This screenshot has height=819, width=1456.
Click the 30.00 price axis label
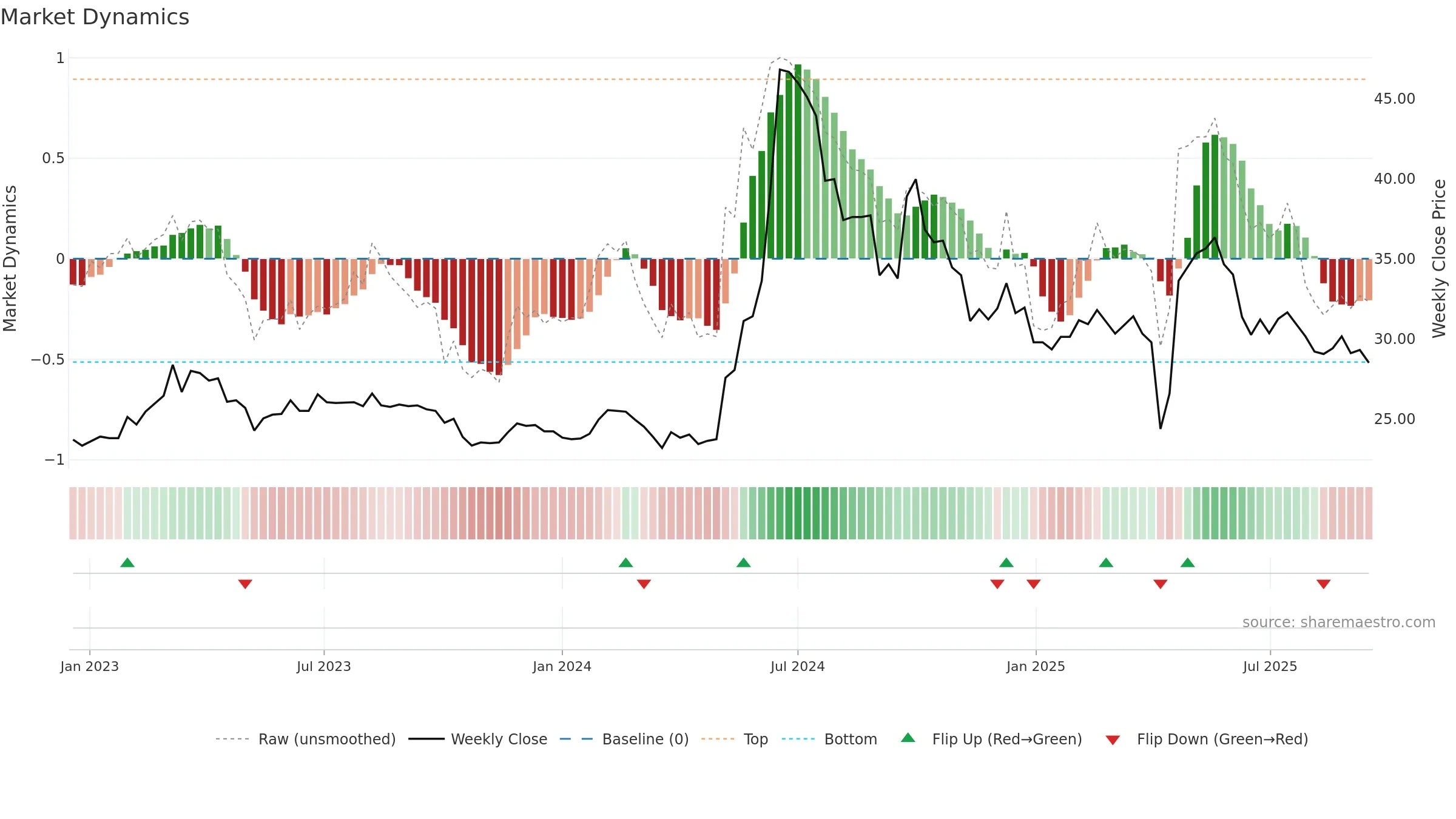[1395, 339]
